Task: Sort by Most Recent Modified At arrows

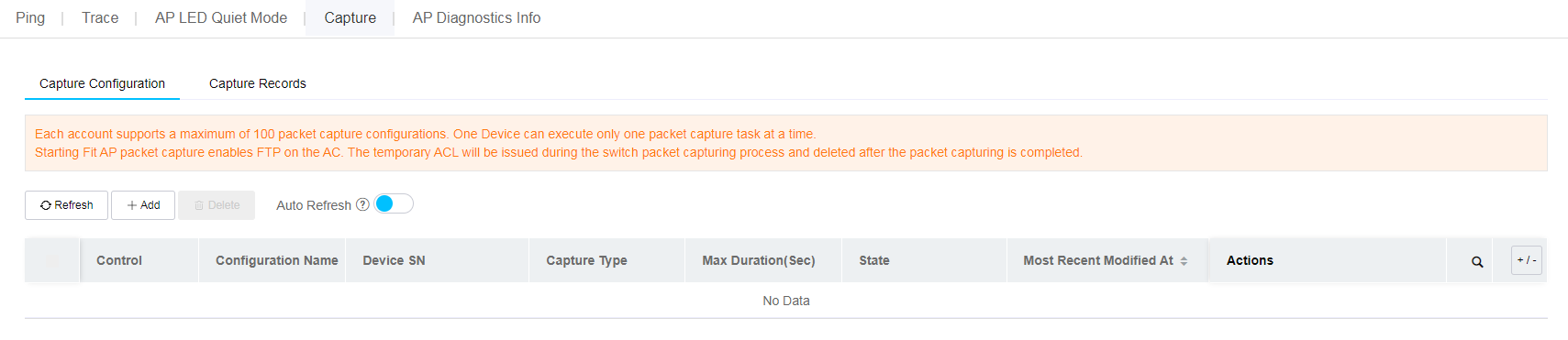Action: coord(1184,261)
